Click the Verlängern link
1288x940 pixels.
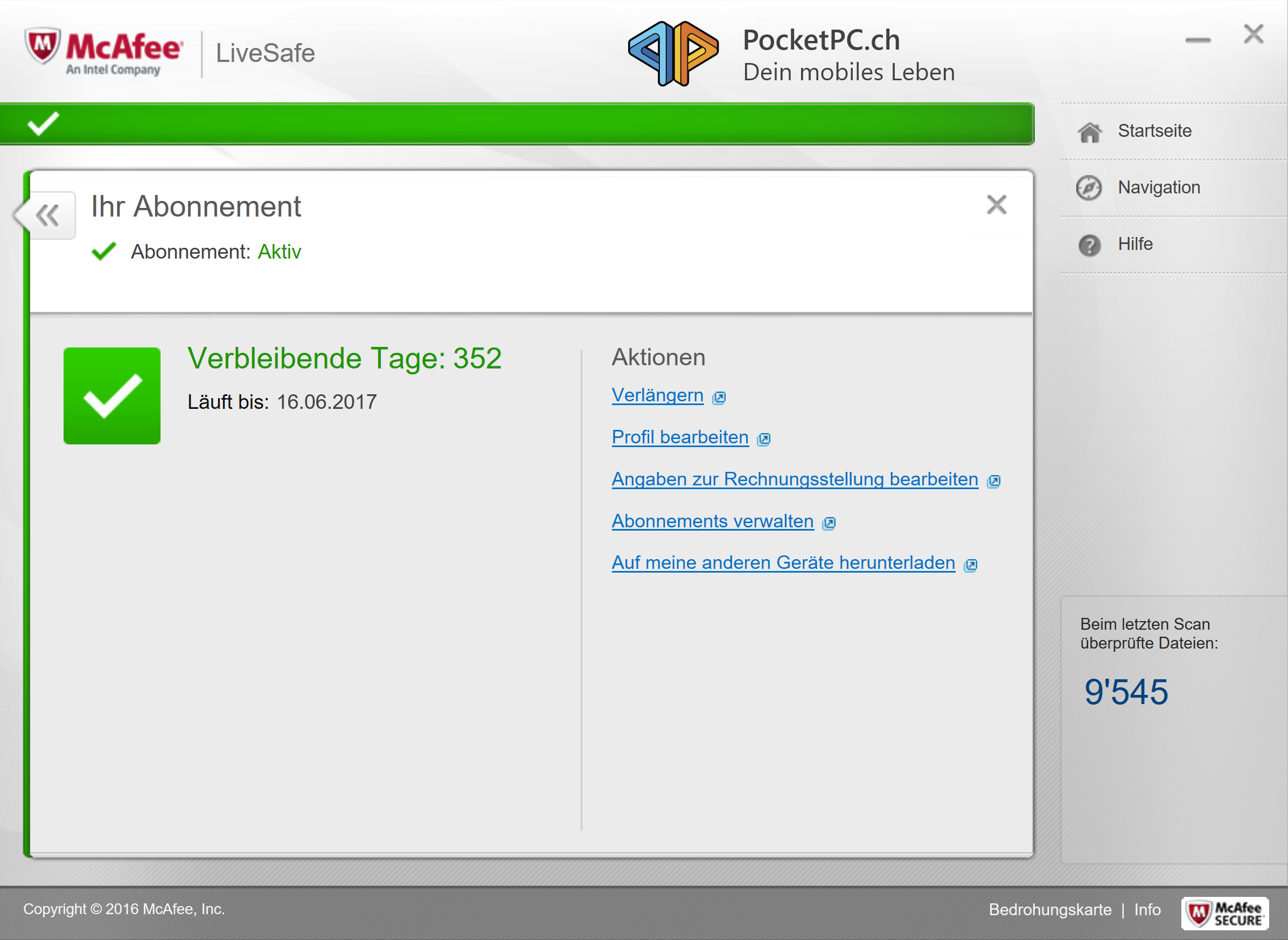tap(657, 395)
